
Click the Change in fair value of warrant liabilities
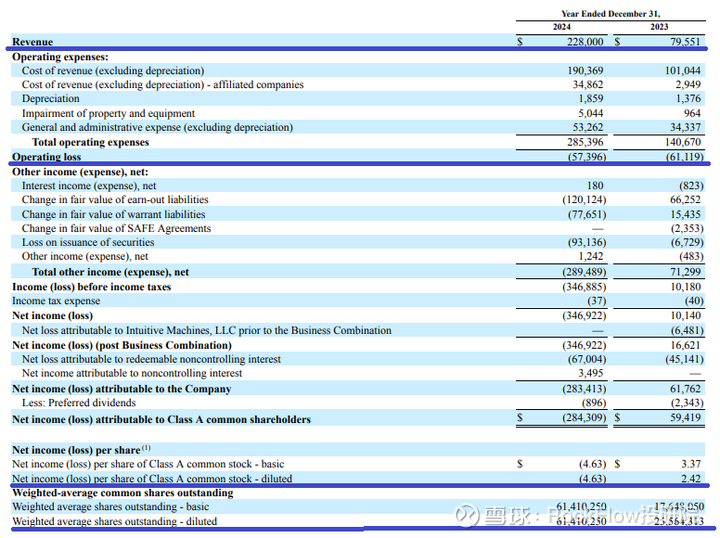point(113,214)
